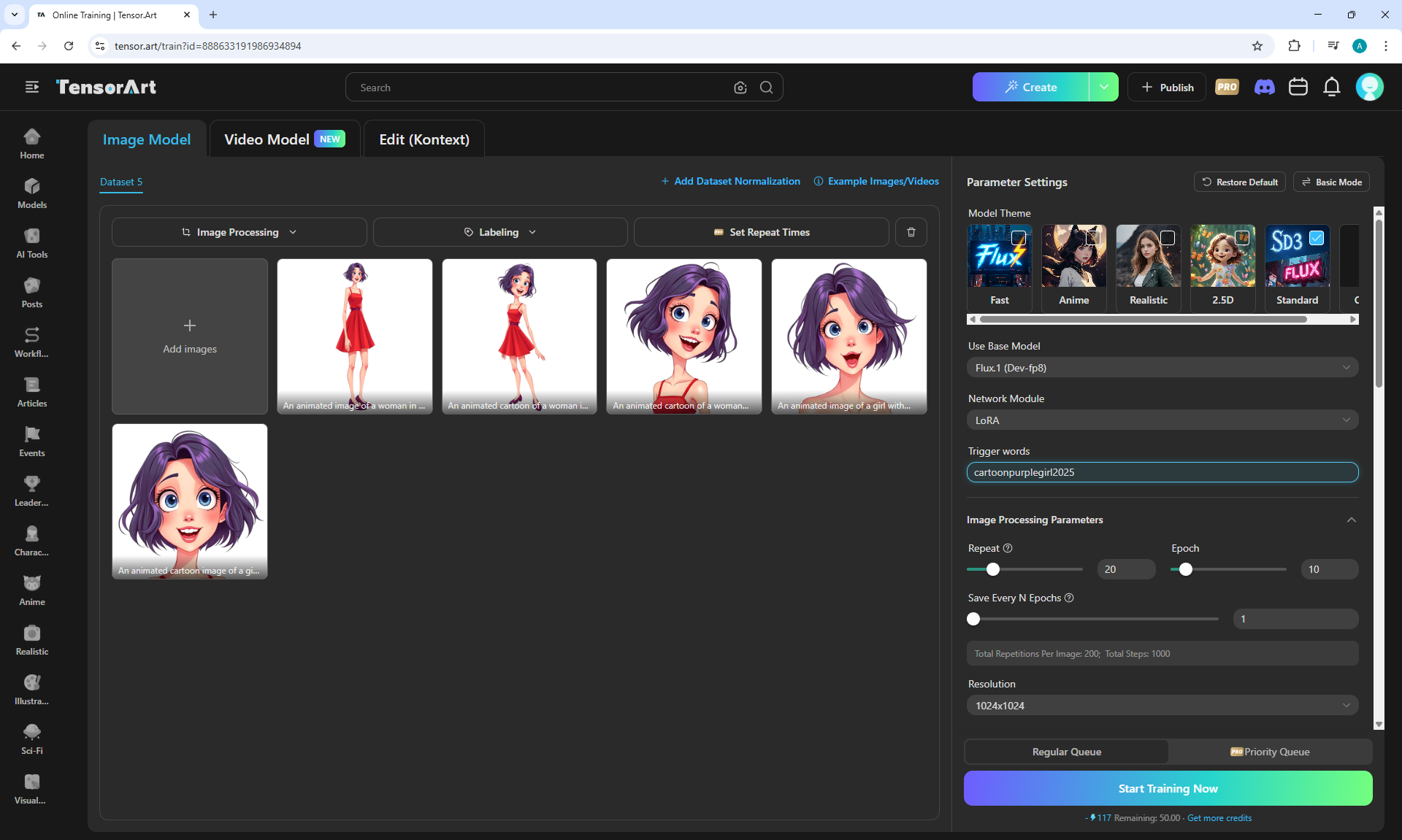Open the Use Base Model dropdown
1402x840 pixels.
point(1162,368)
